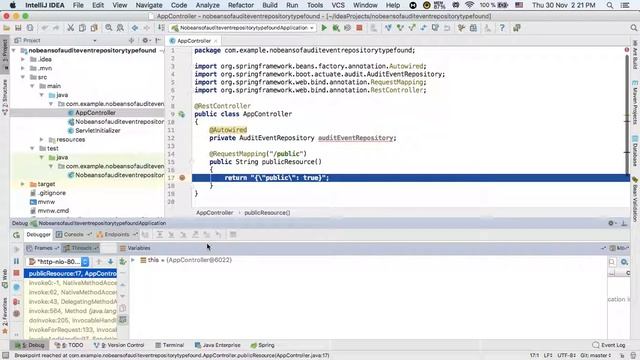Click the Back navigation arrow icon
Image resolution: width=640 pixels, height=360 pixels.
pos(135,28)
